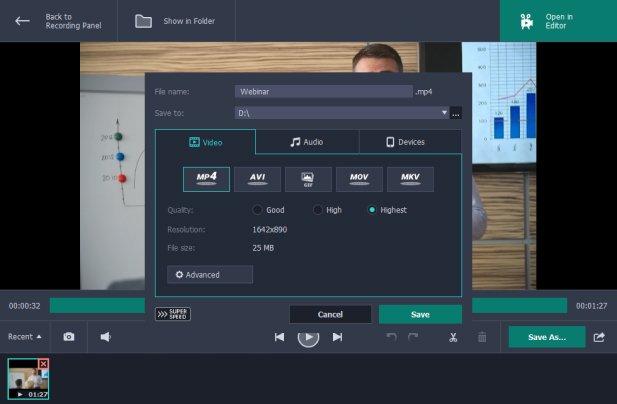Skip to next frame
This screenshot has width=617, height=404.
click(337, 337)
